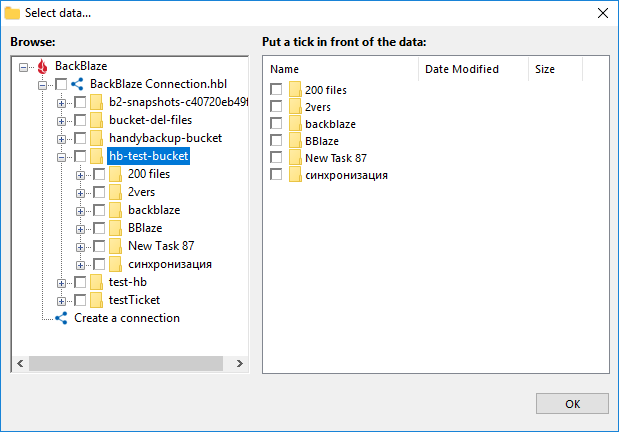Tick the BackBlaze Connection.hbl checkbox

(61, 84)
